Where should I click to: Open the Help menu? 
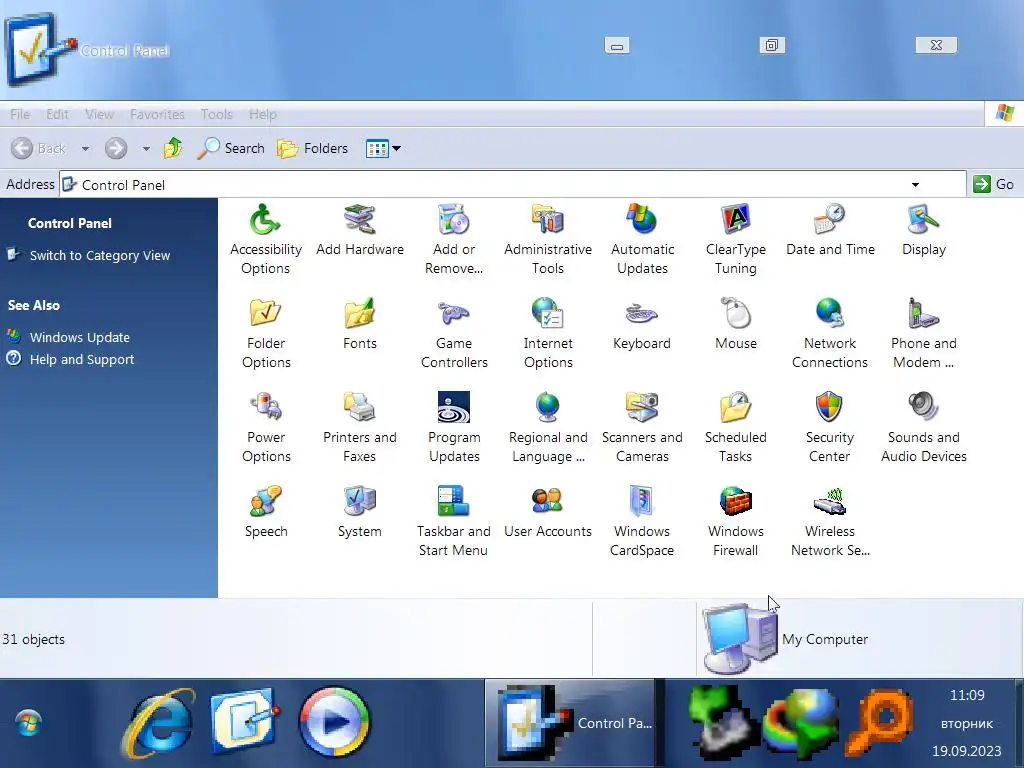pos(263,114)
